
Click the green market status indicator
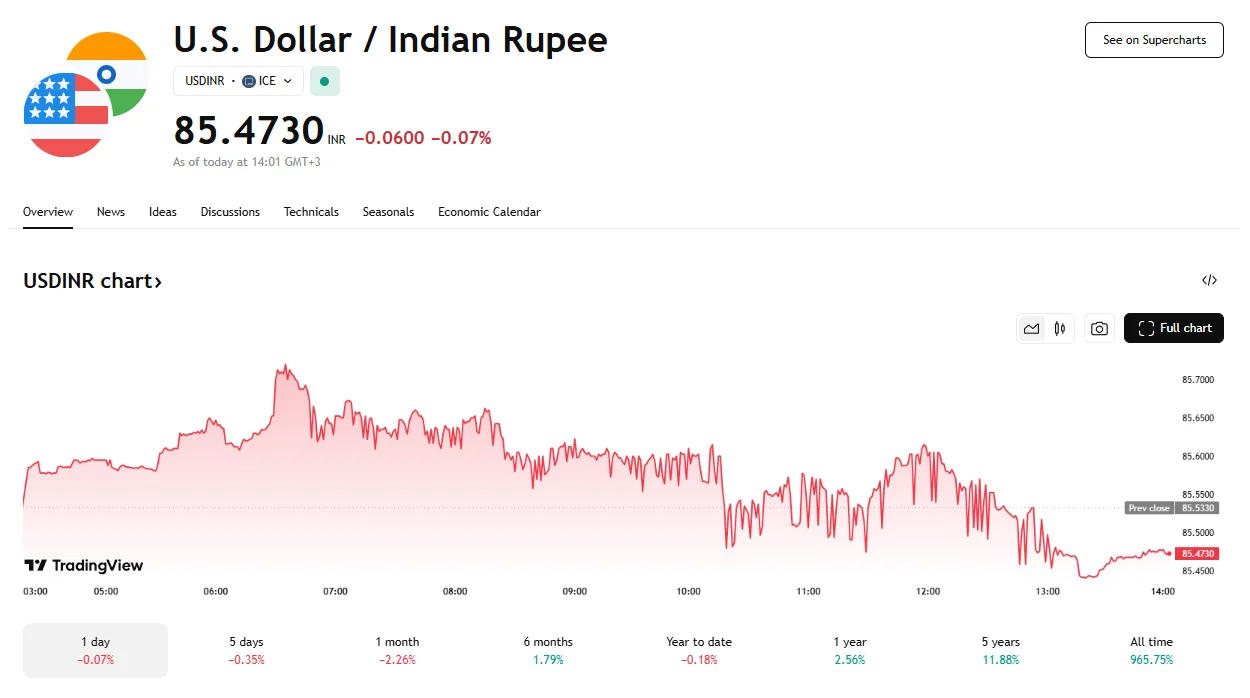click(324, 81)
